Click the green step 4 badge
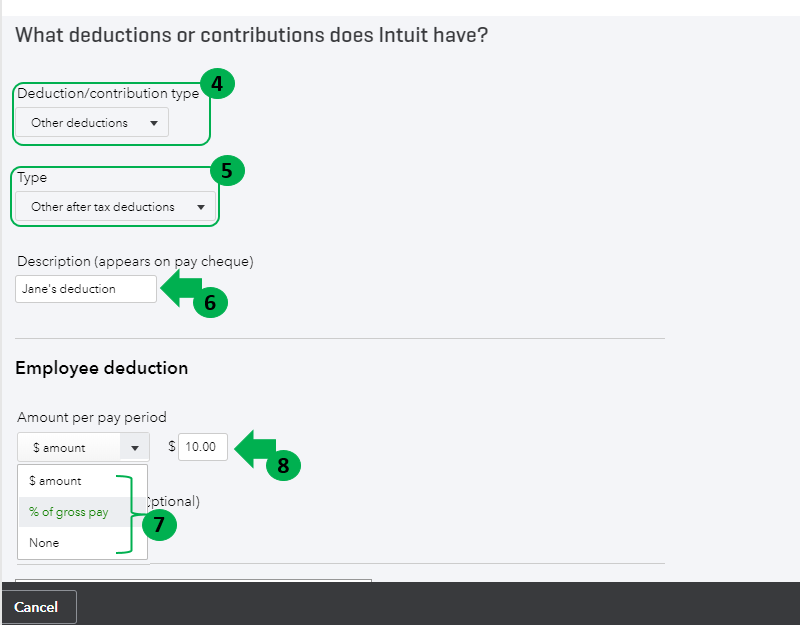 click(217, 83)
